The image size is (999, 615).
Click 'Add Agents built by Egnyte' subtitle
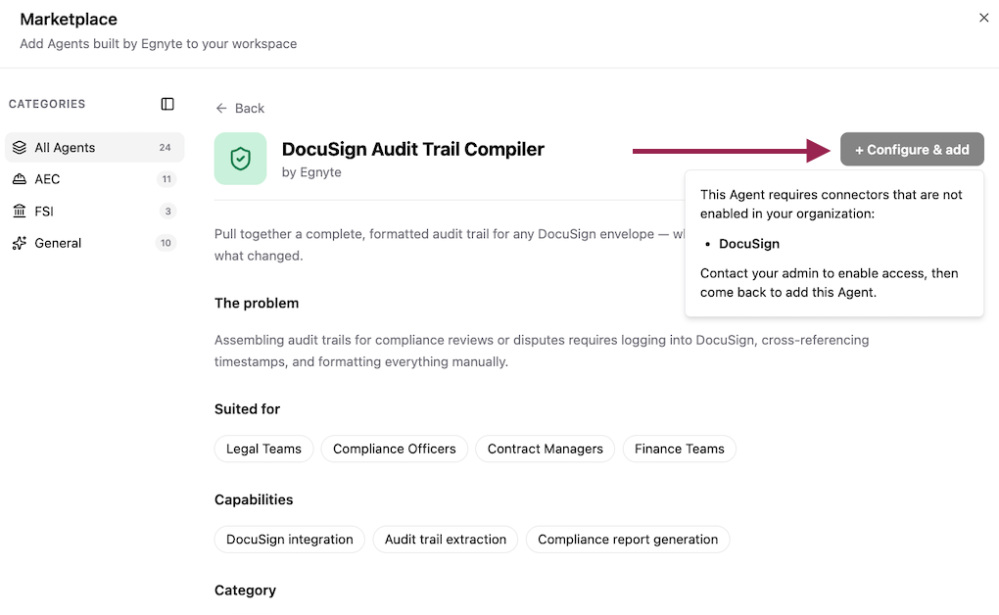click(x=158, y=43)
